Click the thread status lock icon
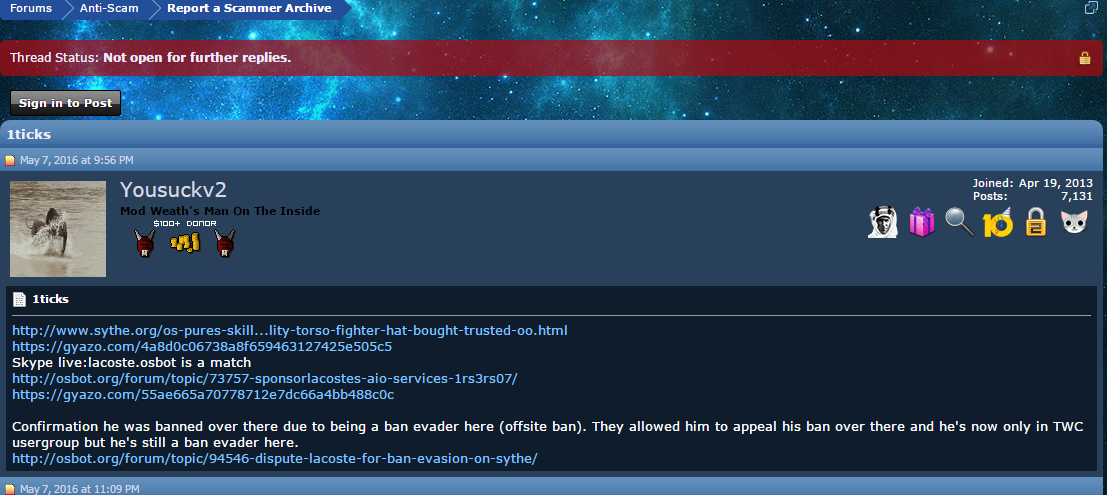The width and height of the screenshot is (1107, 495). [x=1085, y=58]
